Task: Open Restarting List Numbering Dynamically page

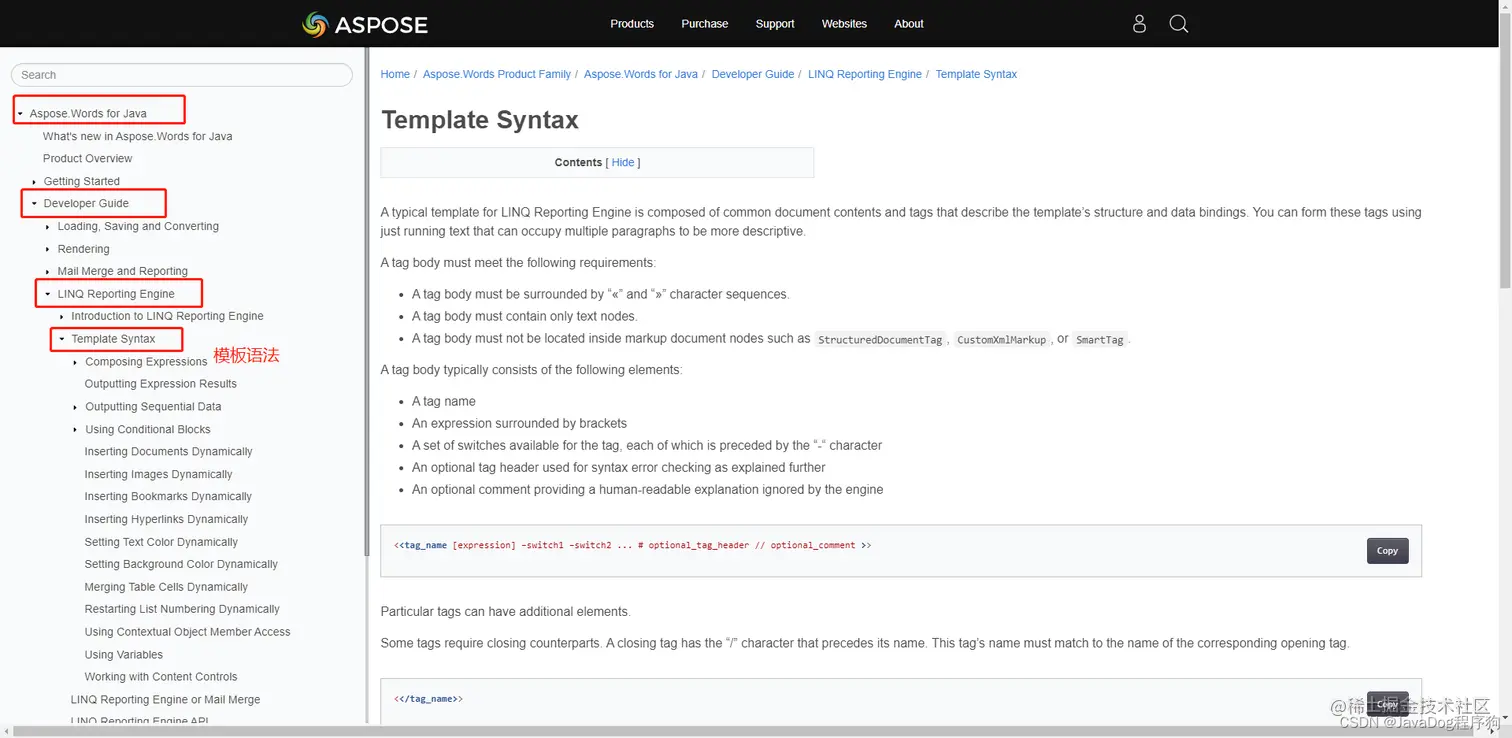Action: coord(182,609)
